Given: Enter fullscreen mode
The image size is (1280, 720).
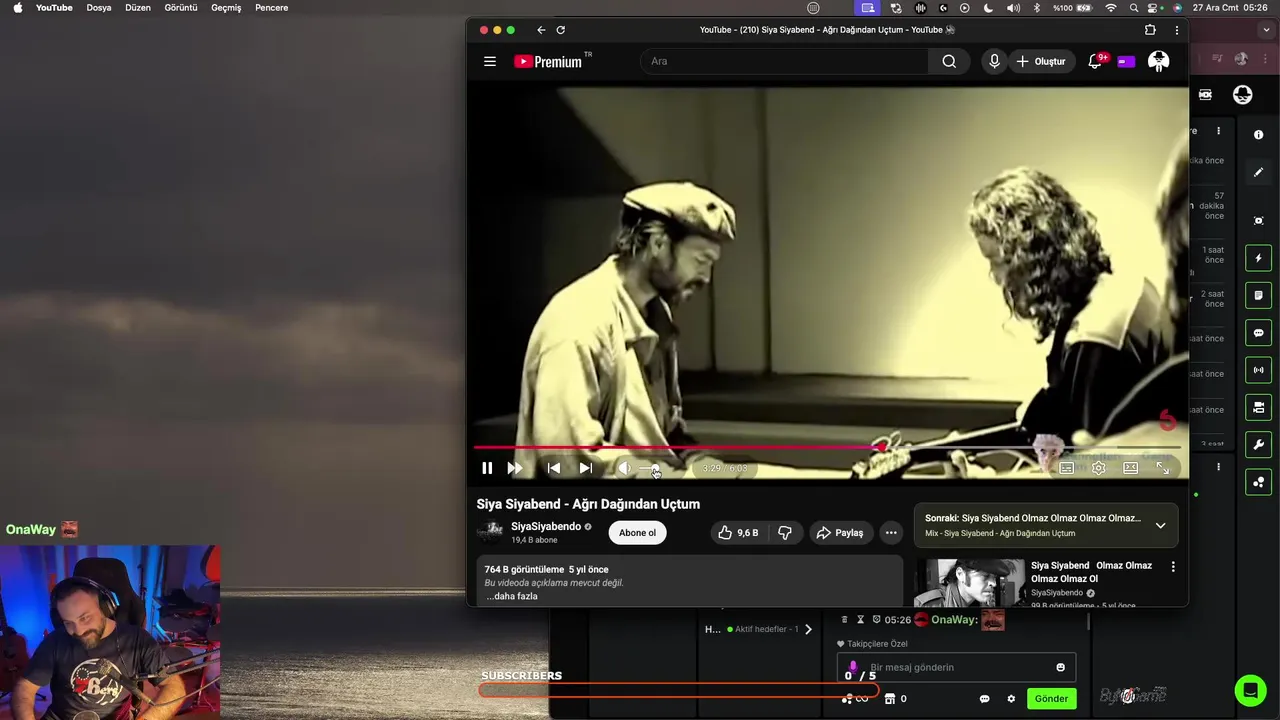Looking at the screenshot, I should click(x=1163, y=468).
